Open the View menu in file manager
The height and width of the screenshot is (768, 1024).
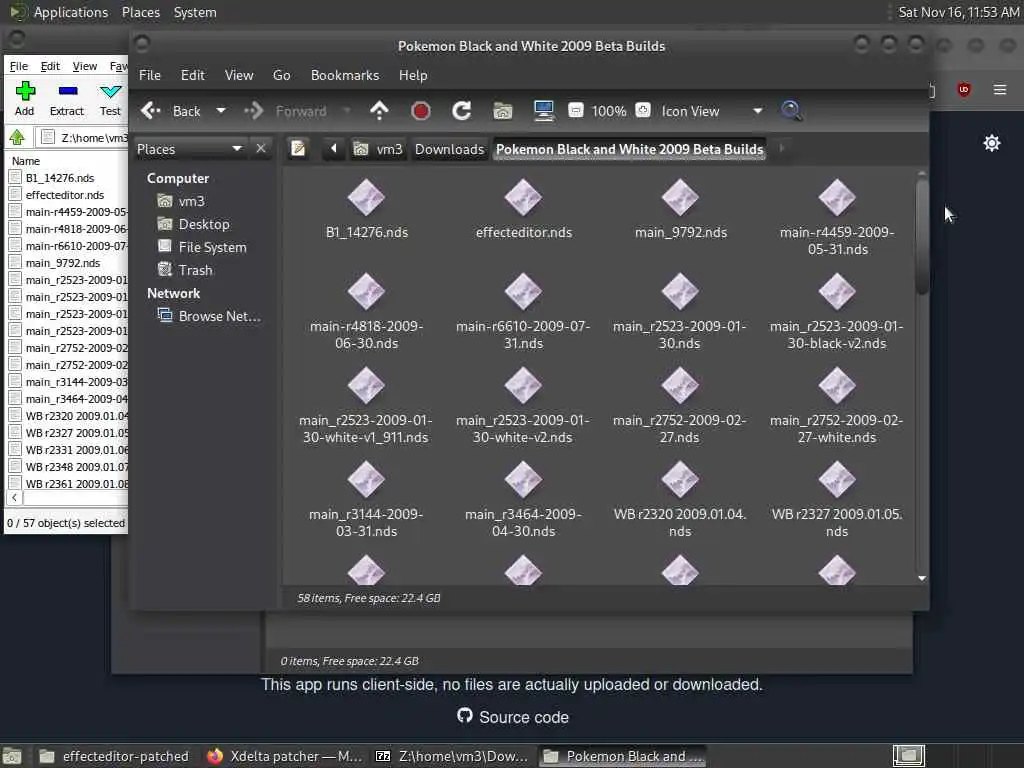239,75
